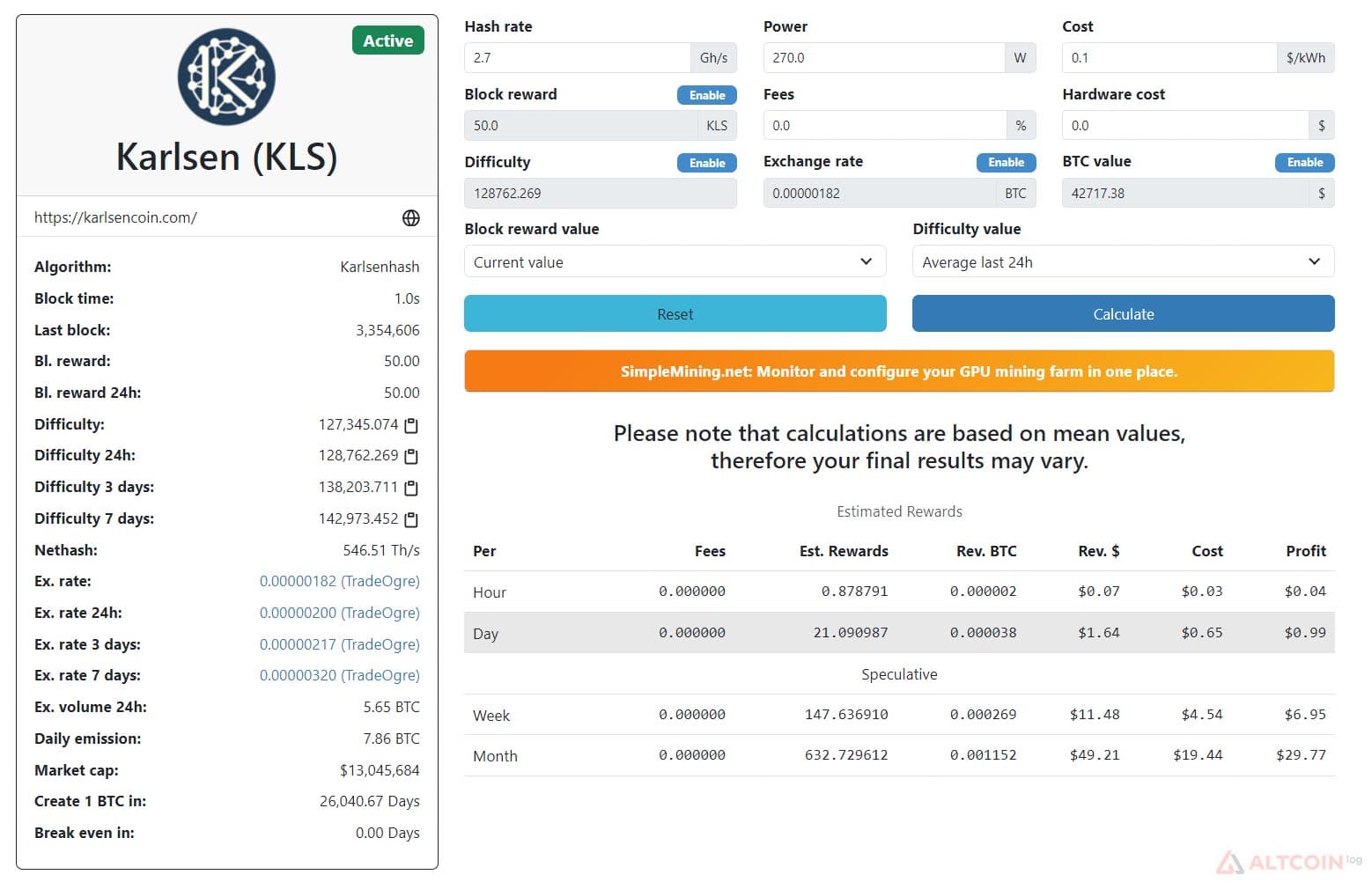Focus the Cost per kWh field
Screen dimensions: 1372x882
point(1169,58)
